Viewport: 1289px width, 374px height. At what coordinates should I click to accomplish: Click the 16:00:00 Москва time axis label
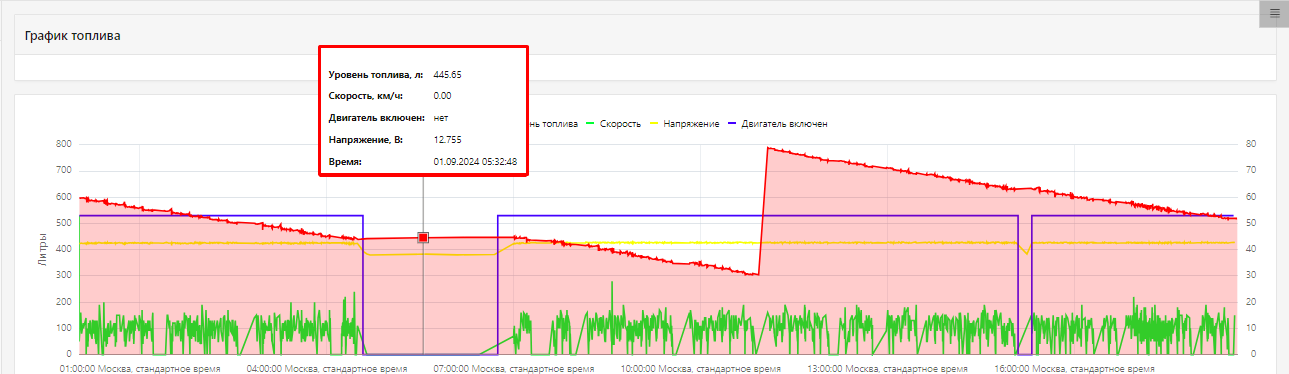1075,368
